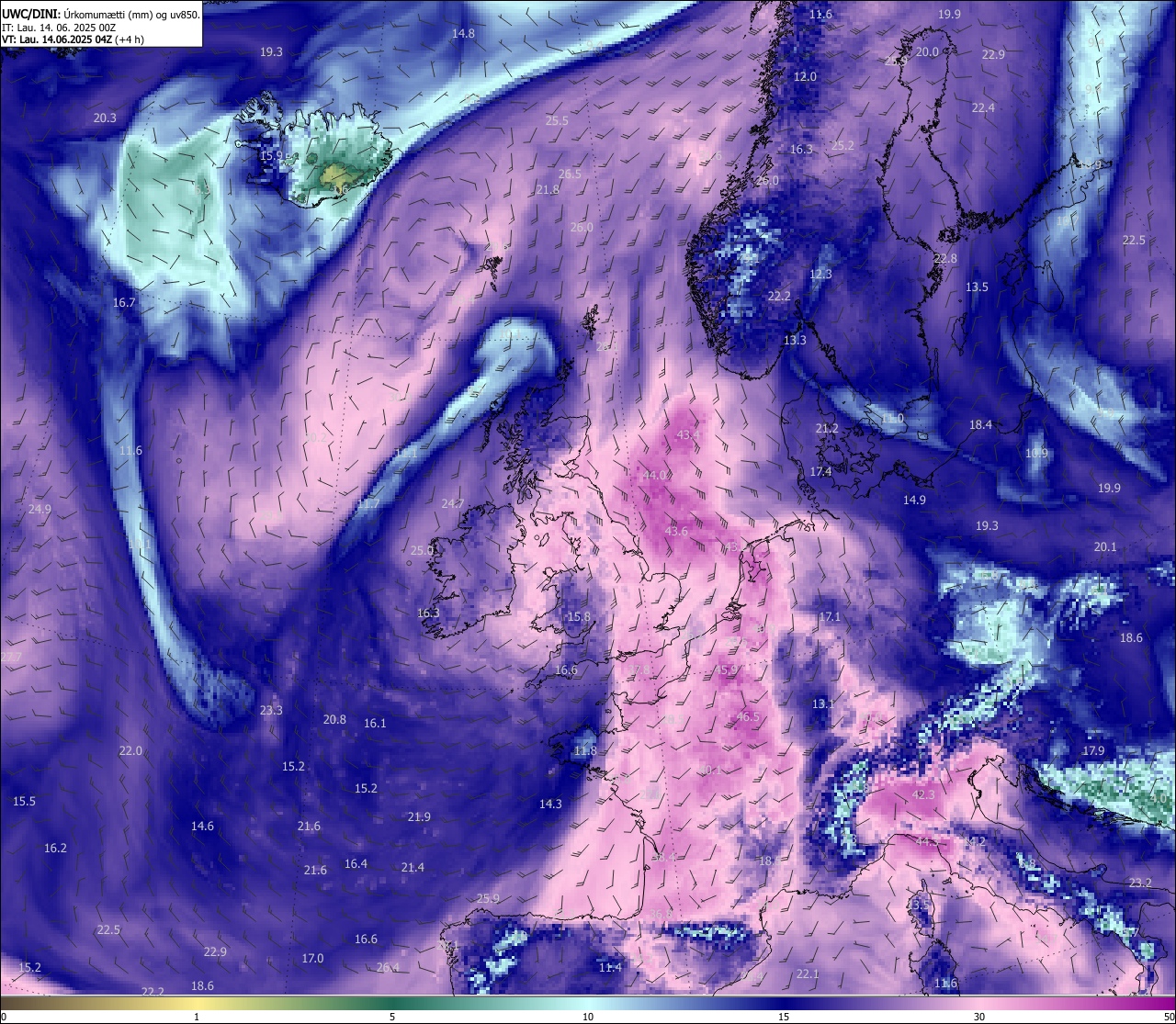The height and width of the screenshot is (1024, 1176).
Task: Click the 20.0 value label
Action: (x=927, y=51)
